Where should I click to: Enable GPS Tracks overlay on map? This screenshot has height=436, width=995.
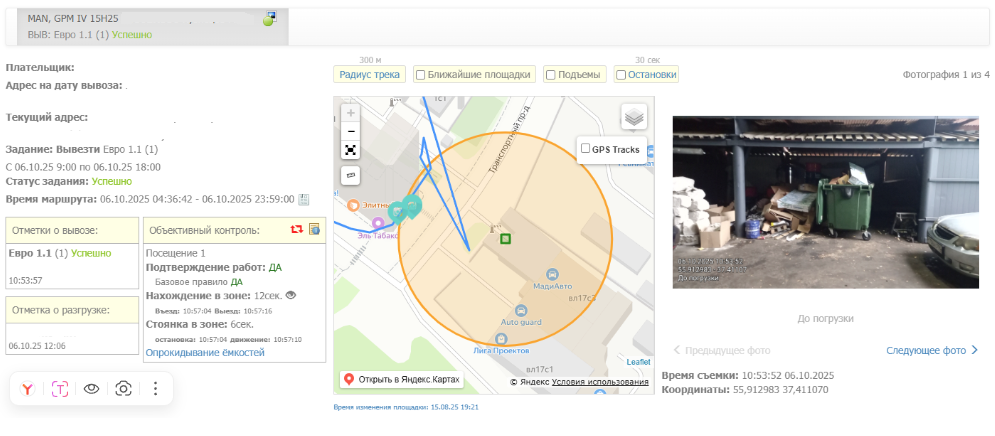point(585,149)
